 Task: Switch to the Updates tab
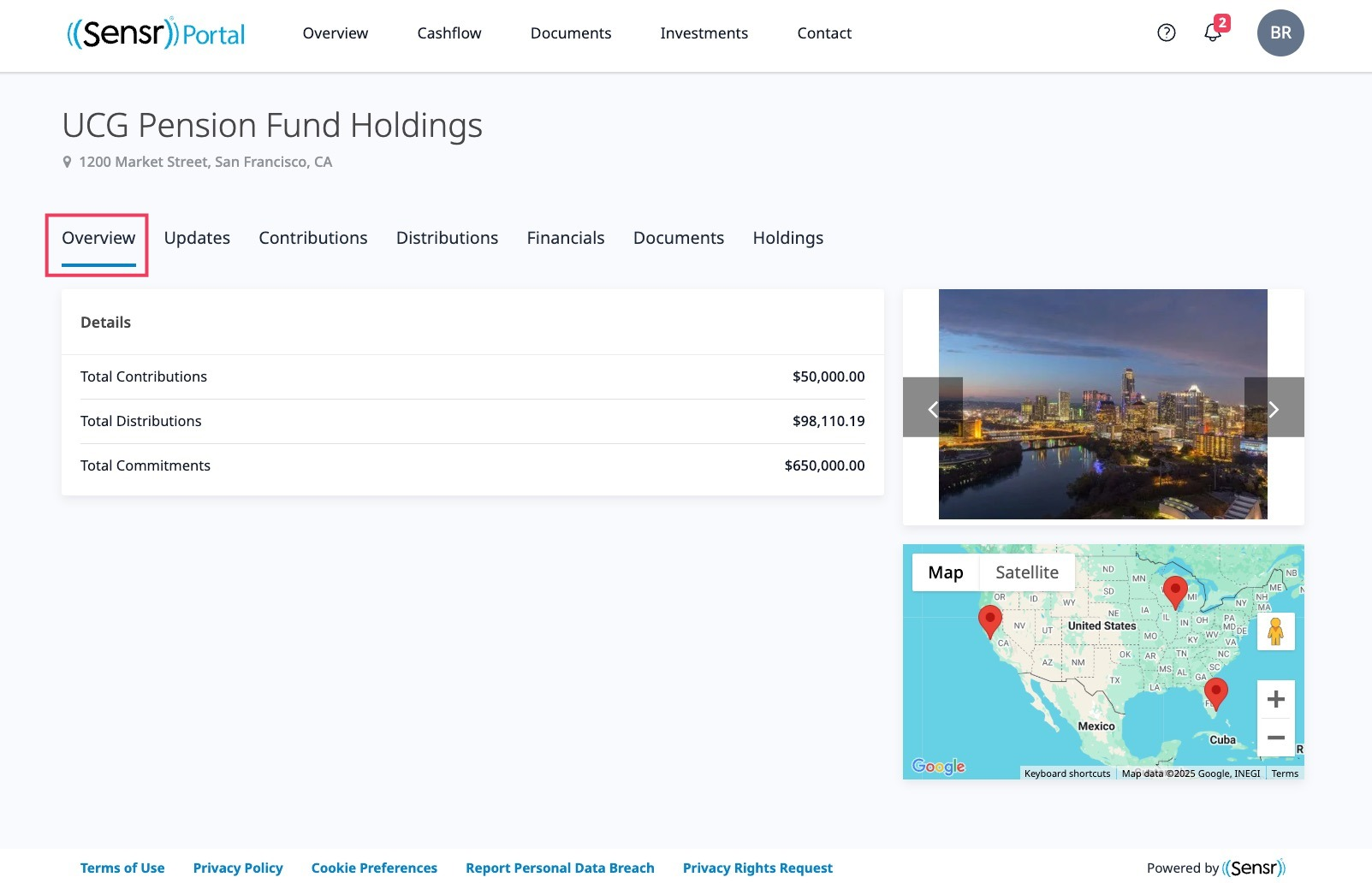click(197, 238)
